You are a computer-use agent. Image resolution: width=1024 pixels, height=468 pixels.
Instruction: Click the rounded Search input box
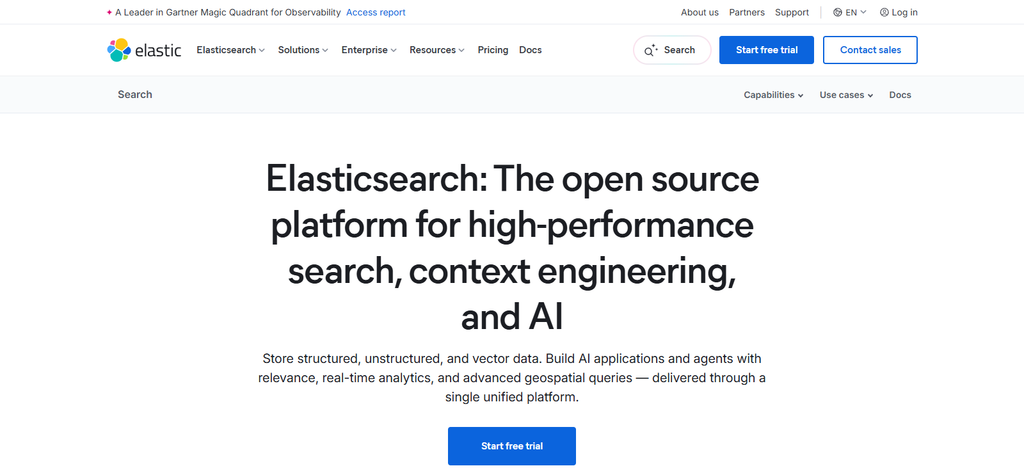click(672, 50)
